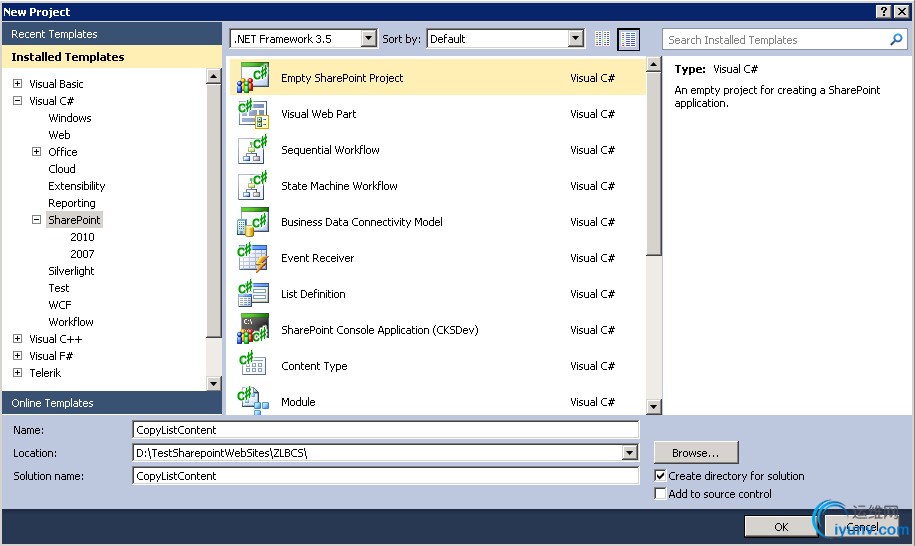Viewport: 915px width, 546px height.
Task: Select Windows under Visual C#
Action: [69, 118]
